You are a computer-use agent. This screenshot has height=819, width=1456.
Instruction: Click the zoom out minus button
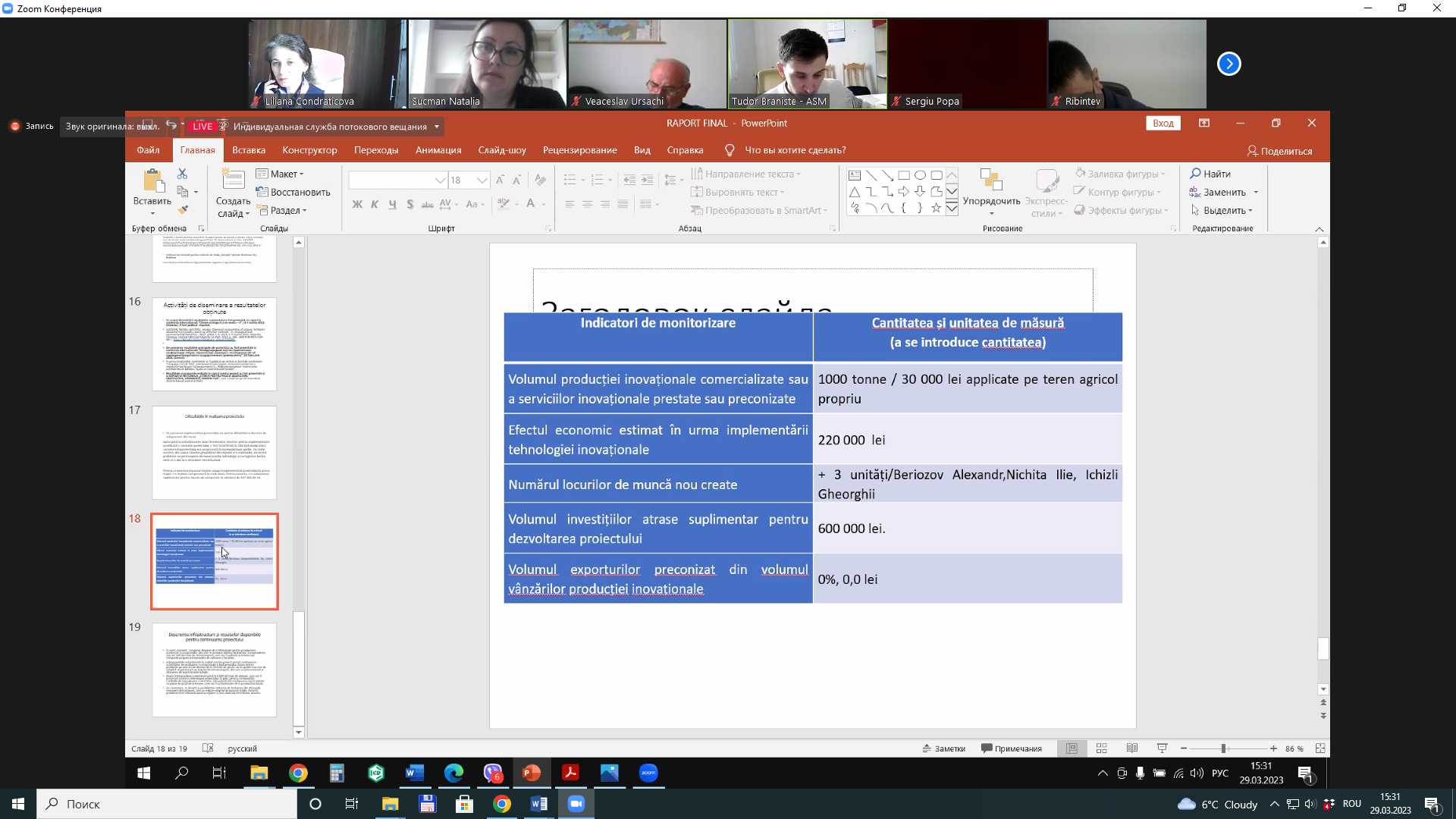[x=1183, y=748]
